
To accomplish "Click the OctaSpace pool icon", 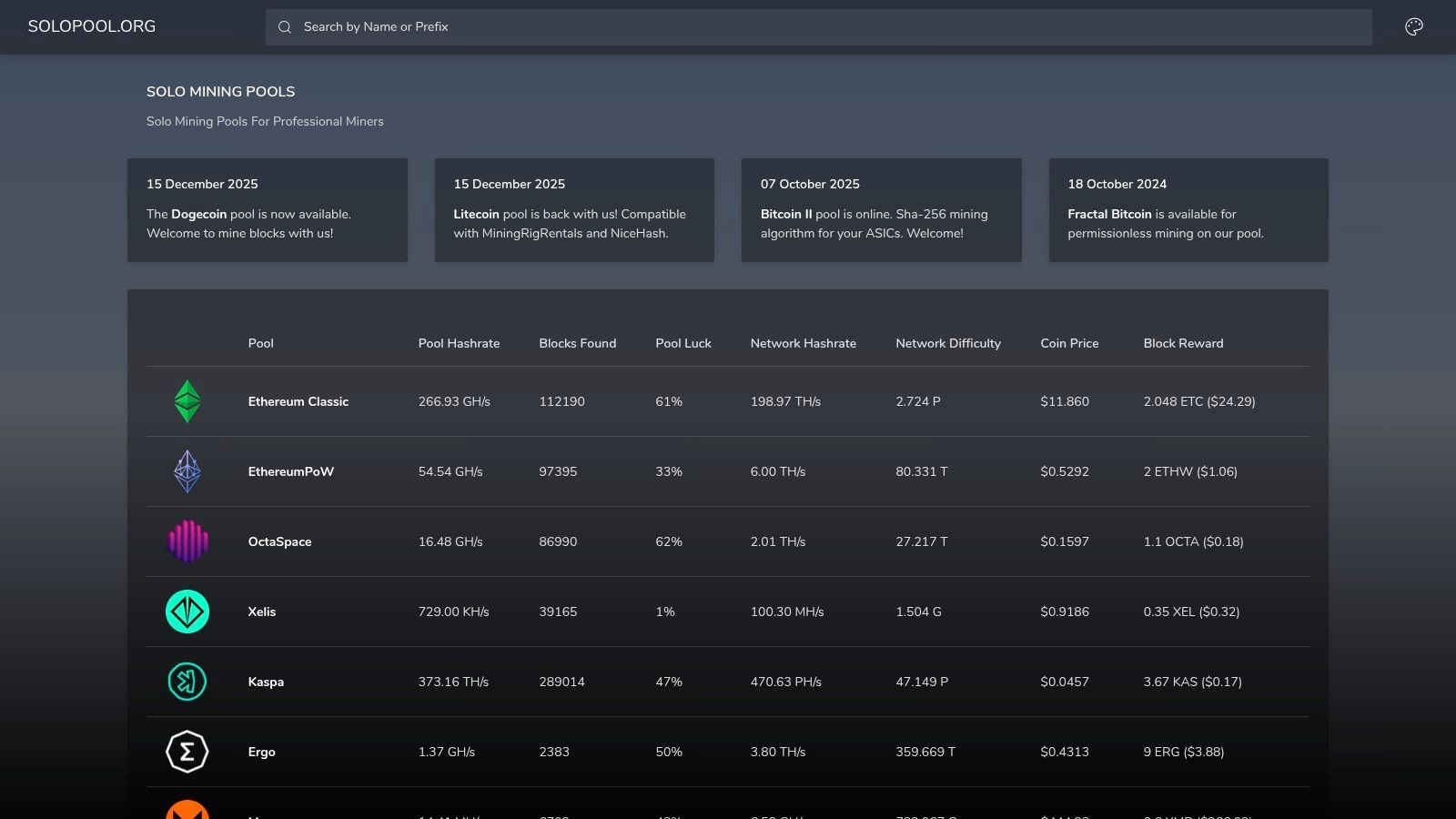I will tap(187, 541).
